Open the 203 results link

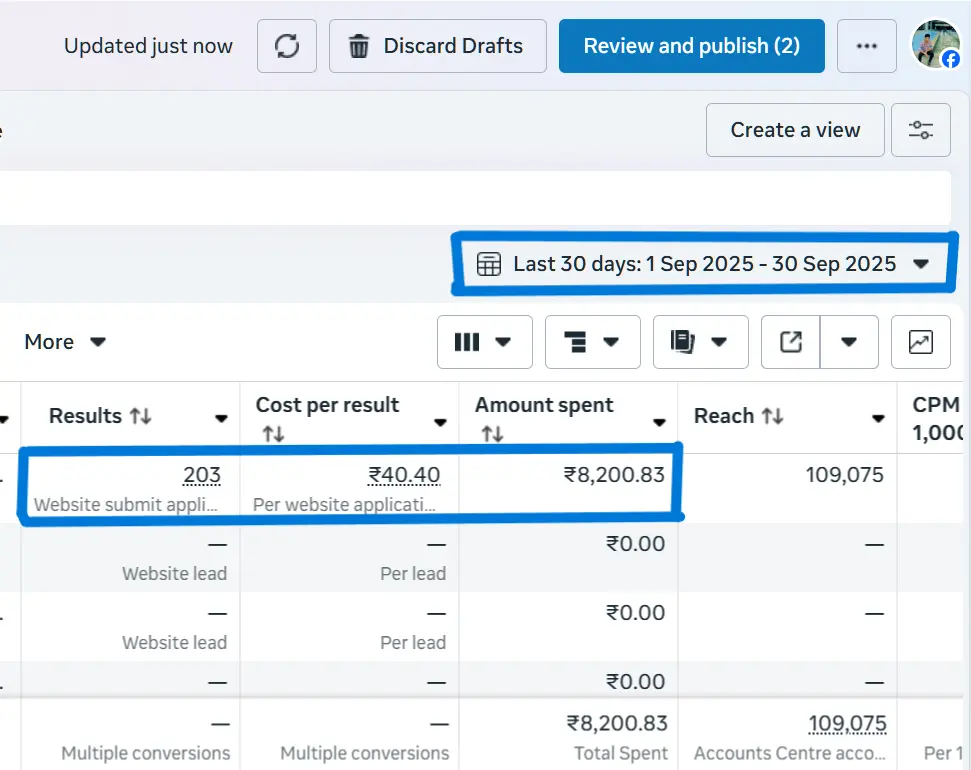[203, 475]
